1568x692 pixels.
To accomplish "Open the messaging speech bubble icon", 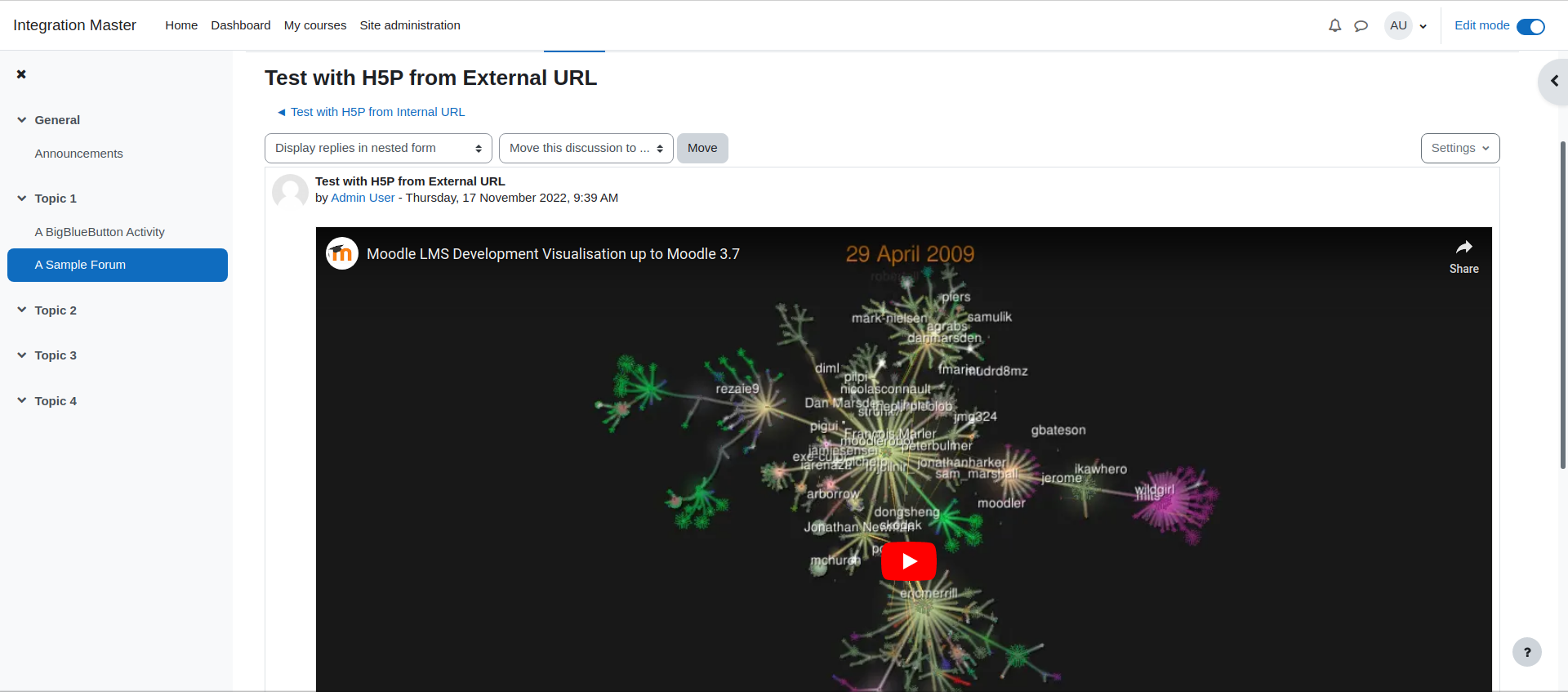I will 1361,25.
